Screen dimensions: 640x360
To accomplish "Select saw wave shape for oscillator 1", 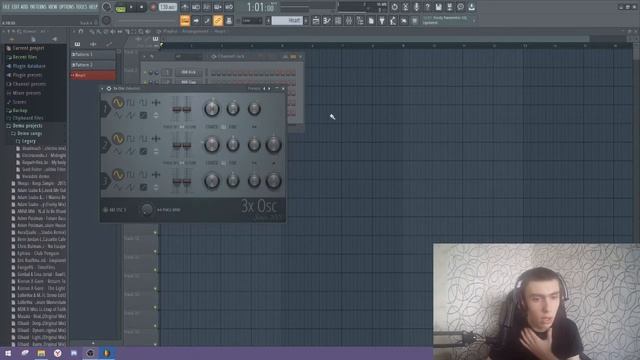I will pyautogui.click(x=131, y=116).
